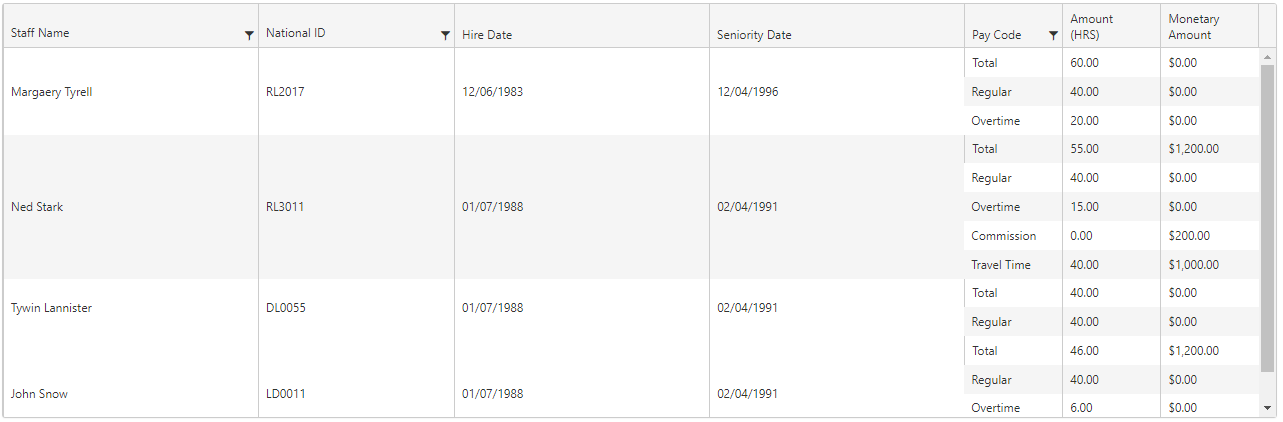Click the Travel Time pay code cell
Image resolution: width=1283 pixels, height=422 pixels.
click(x=1000, y=265)
